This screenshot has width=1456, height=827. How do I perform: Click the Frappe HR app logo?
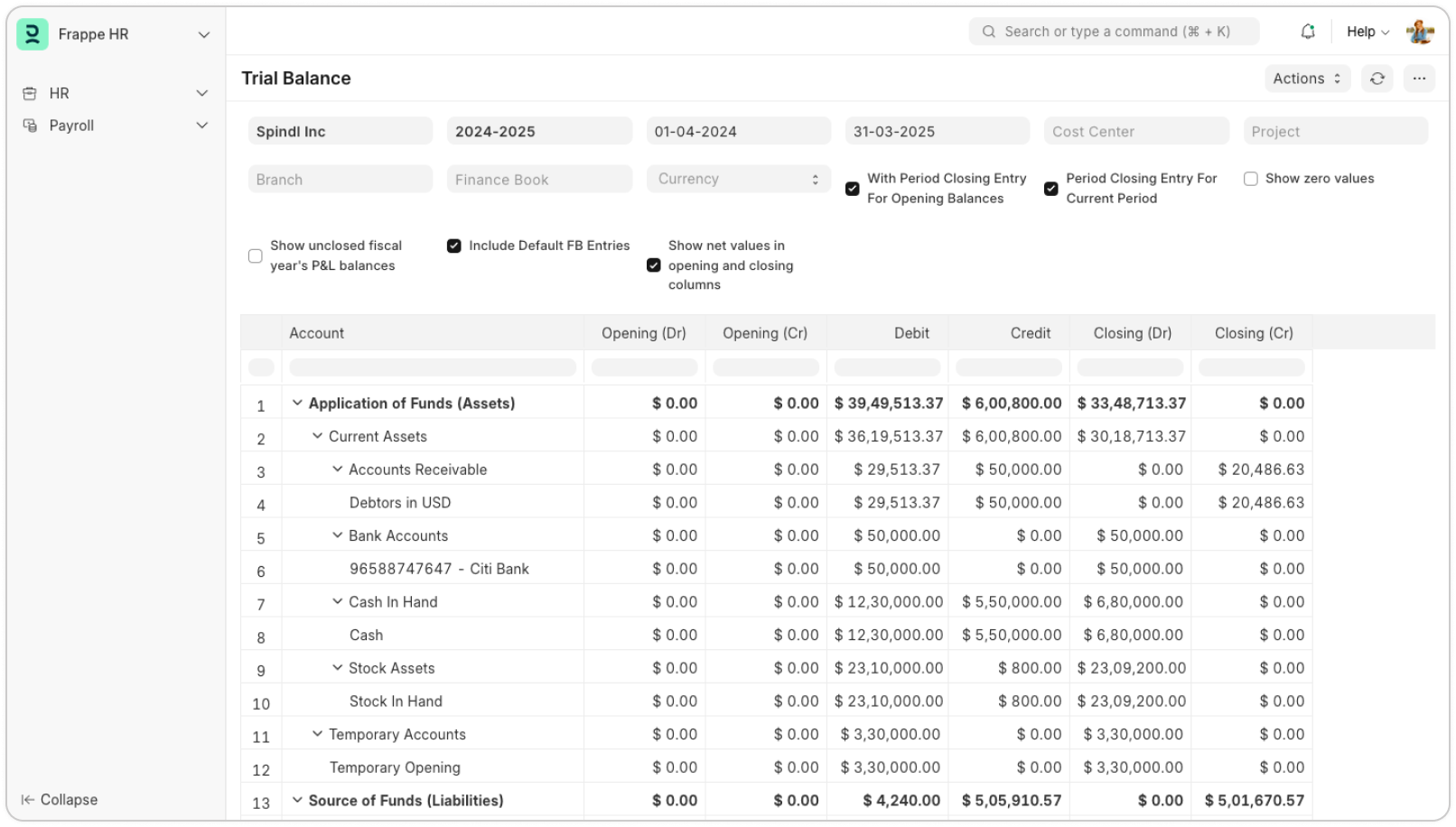coord(33,34)
